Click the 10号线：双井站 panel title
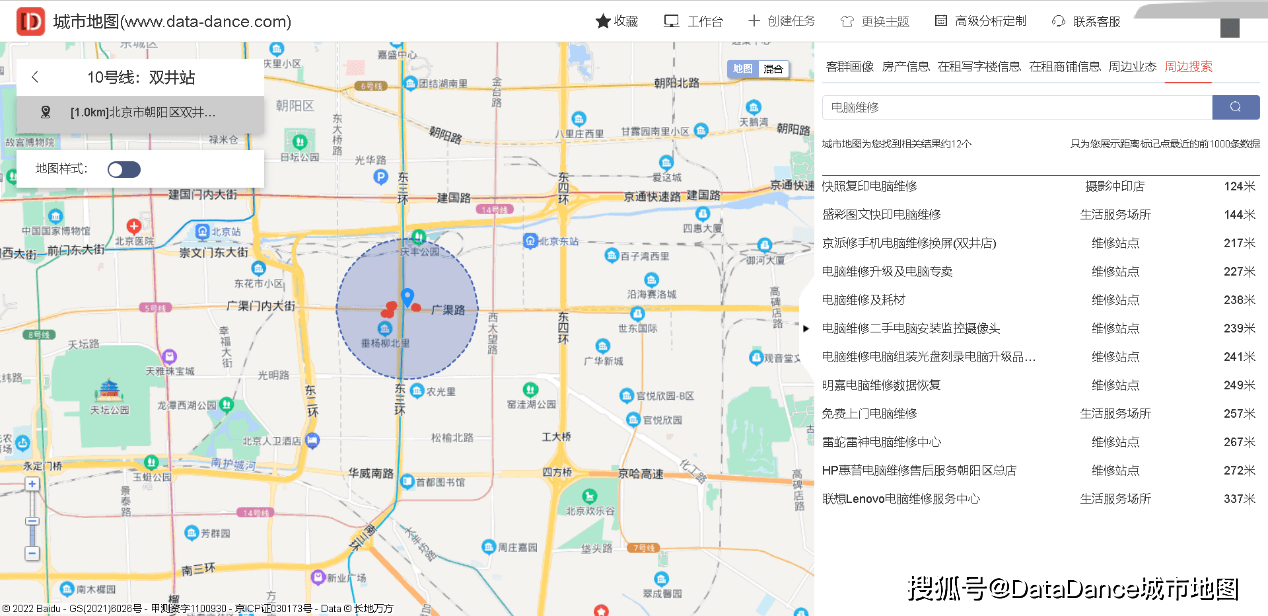This screenshot has width=1268, height=616. point(141,77)
